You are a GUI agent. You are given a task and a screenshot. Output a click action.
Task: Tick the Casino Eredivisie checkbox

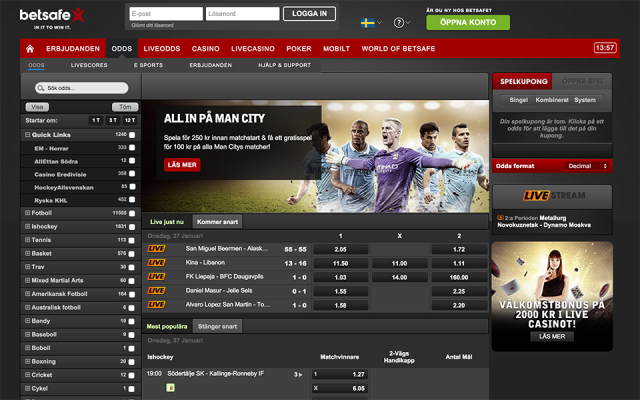pos(132,174)
